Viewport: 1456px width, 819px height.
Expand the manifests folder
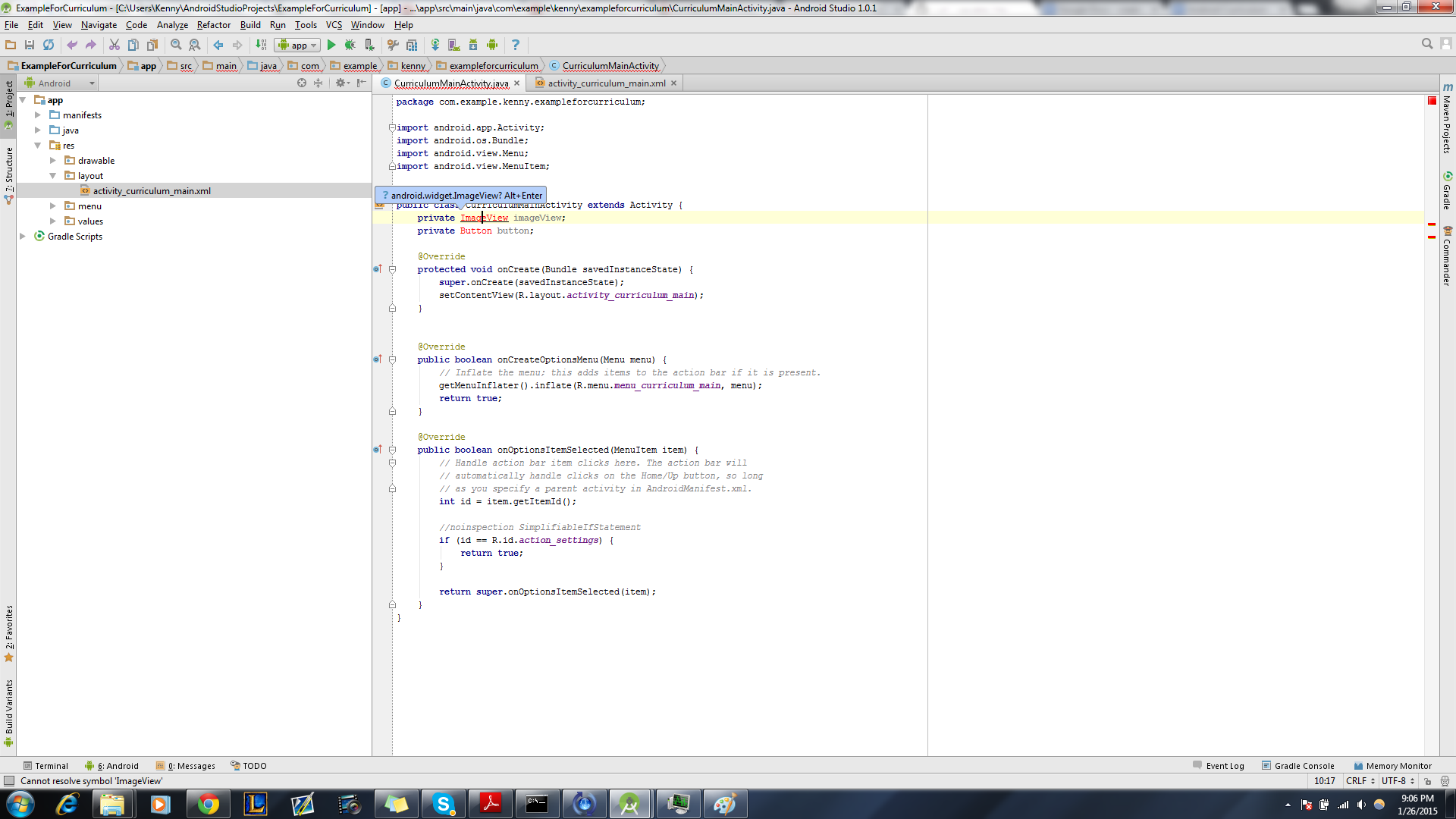pyautogui.click(x=37, y=115)
